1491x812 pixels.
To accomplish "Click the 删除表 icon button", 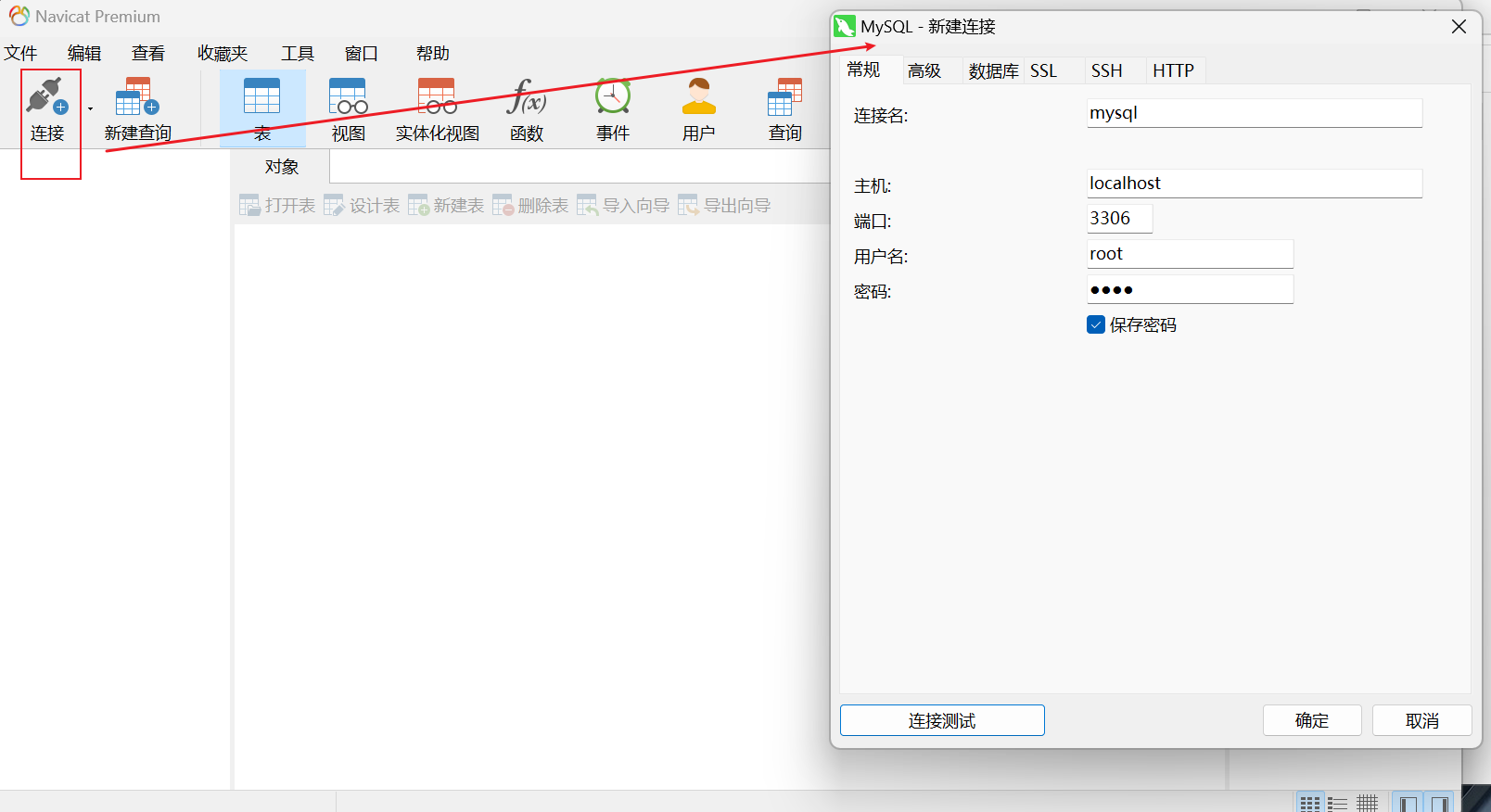I will coord(530,205).
